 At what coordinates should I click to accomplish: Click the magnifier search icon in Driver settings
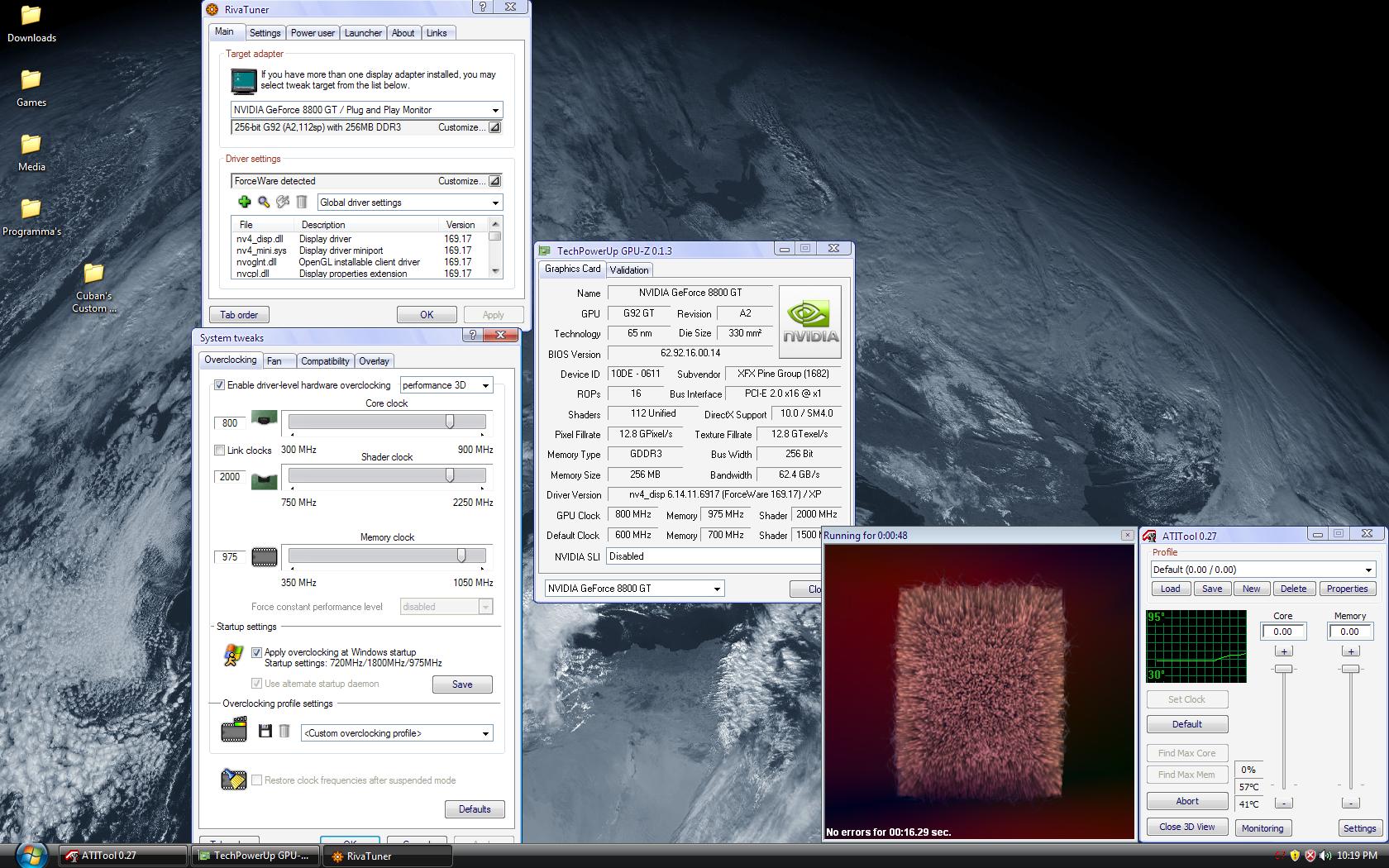tap(264, 202)
